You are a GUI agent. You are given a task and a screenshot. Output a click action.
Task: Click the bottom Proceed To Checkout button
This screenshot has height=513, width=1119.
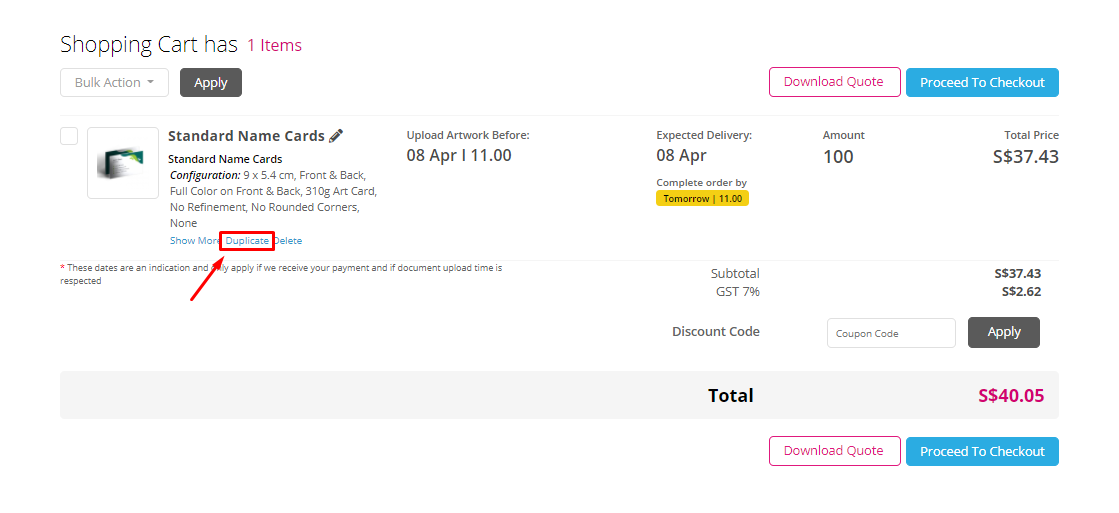(981, 452)
